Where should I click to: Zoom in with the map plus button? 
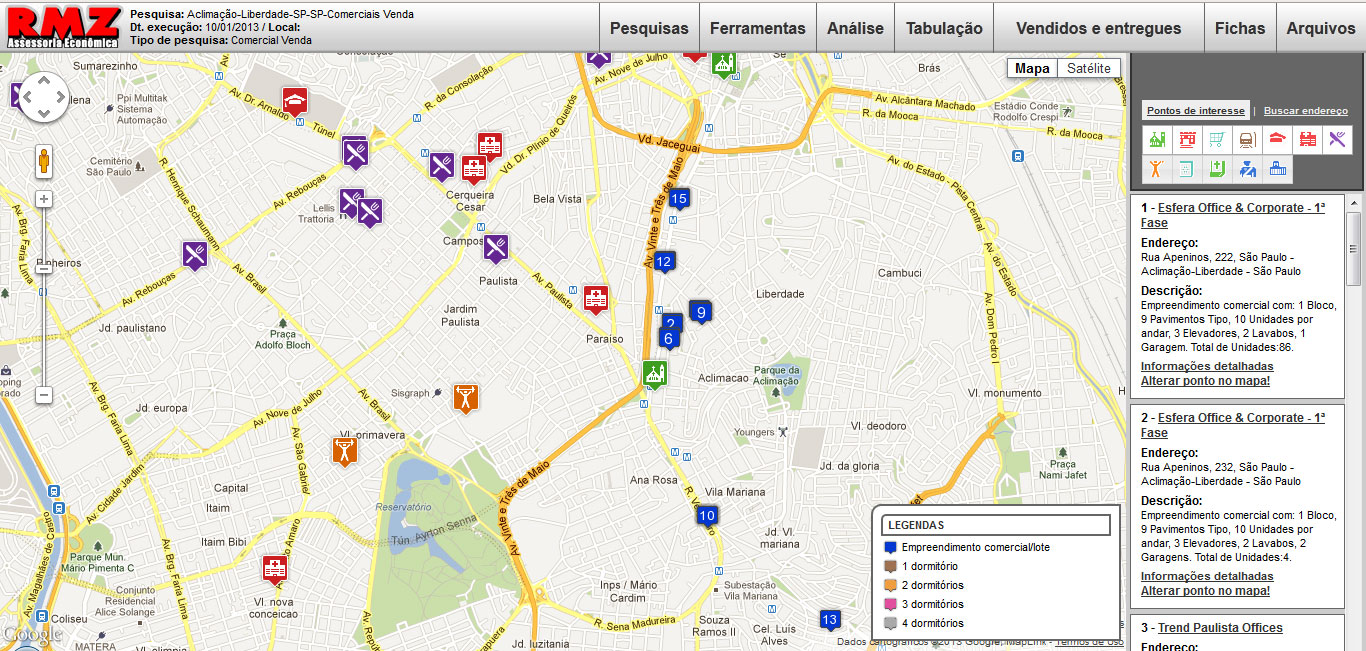44,199
